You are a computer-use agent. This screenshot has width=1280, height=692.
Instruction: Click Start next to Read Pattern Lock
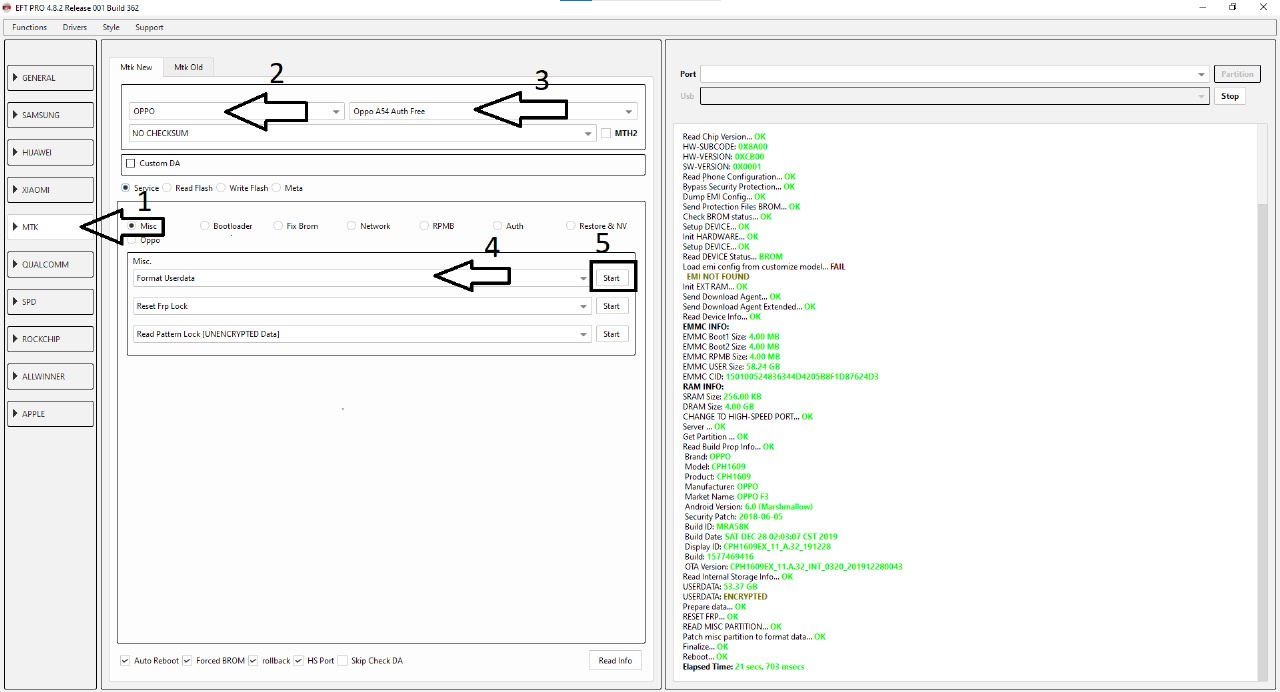pos(611,334)
